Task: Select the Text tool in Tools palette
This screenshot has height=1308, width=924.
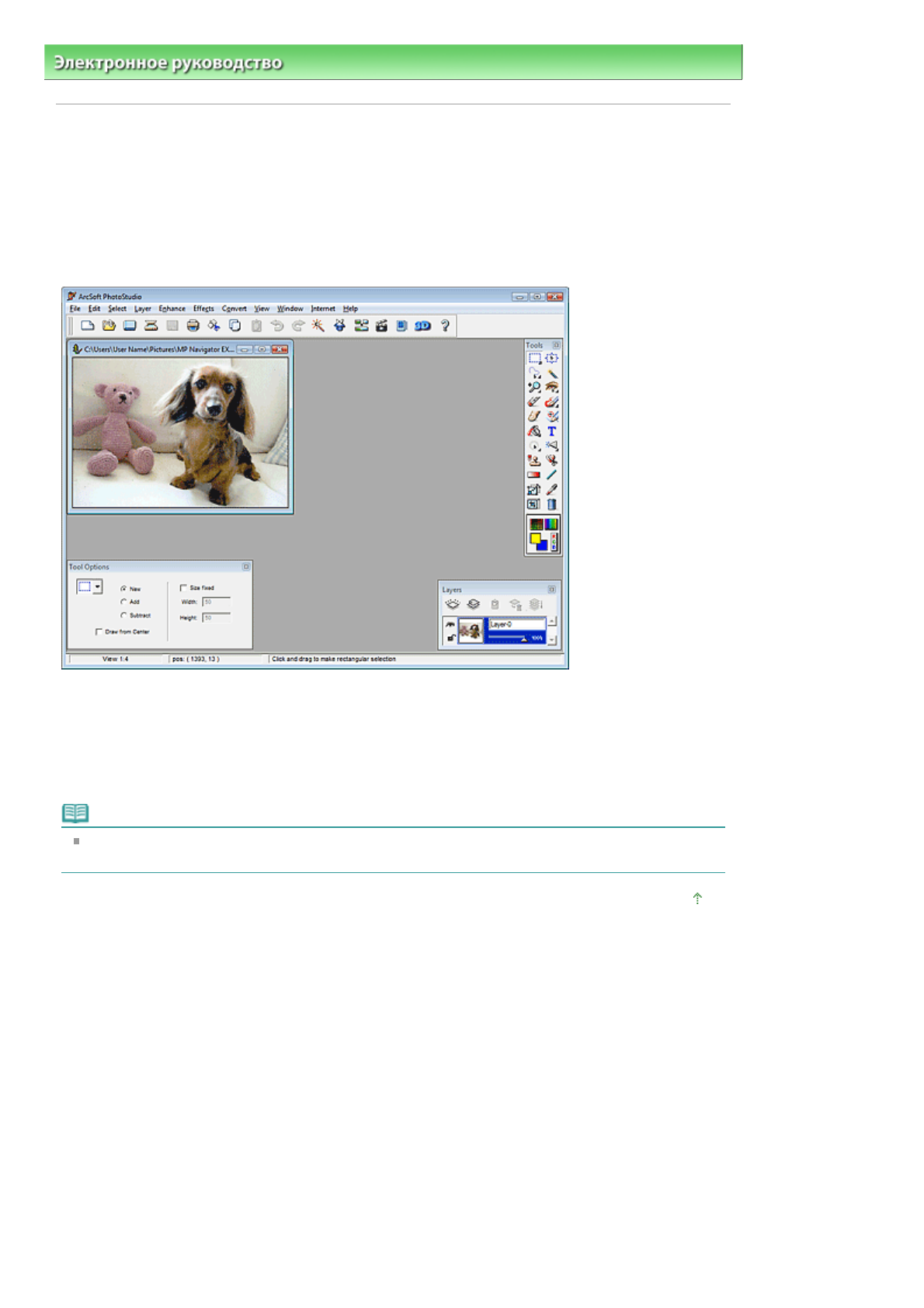Action: [551, 431]
